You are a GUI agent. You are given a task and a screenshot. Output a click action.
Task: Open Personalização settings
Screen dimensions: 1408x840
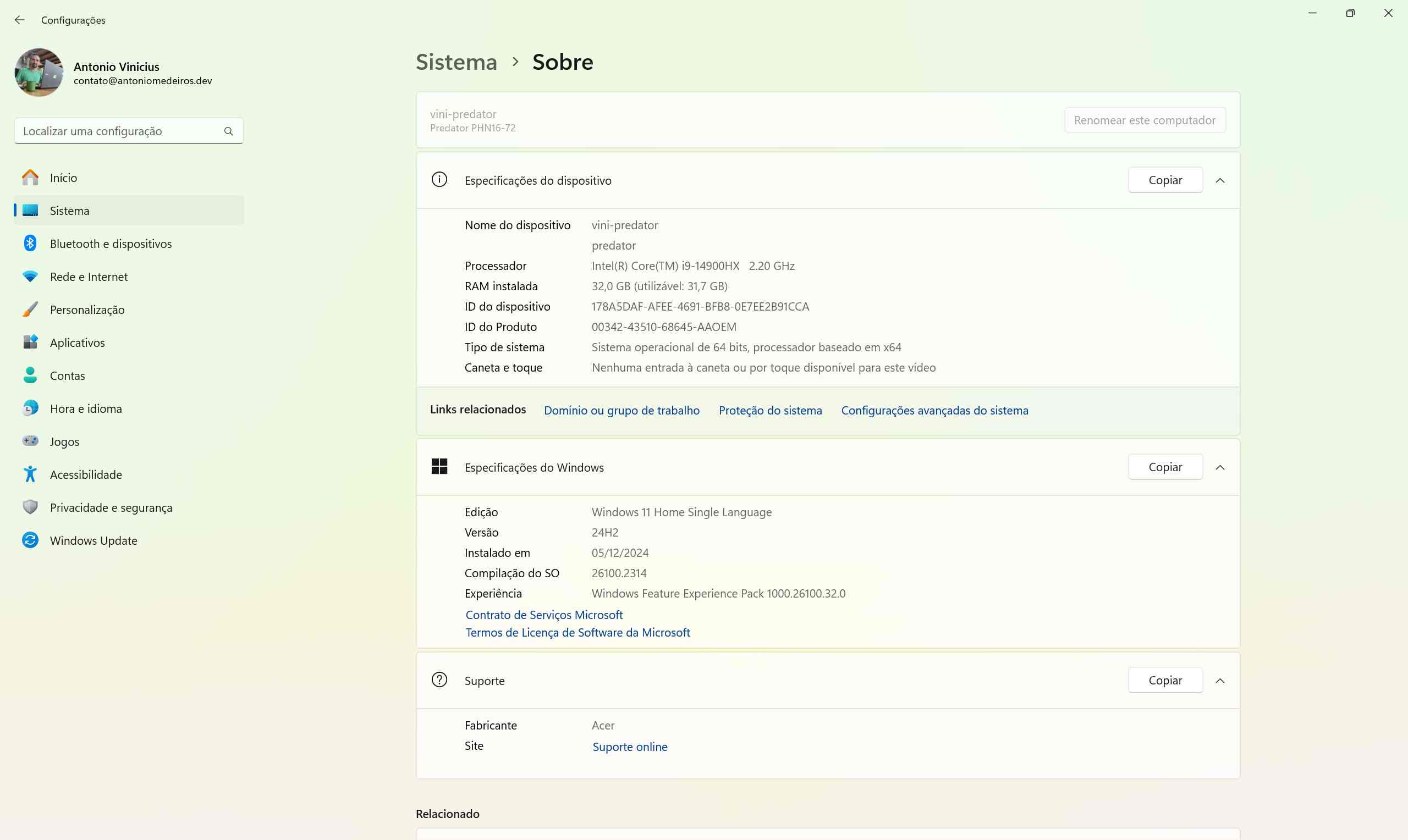pos(129,310)
